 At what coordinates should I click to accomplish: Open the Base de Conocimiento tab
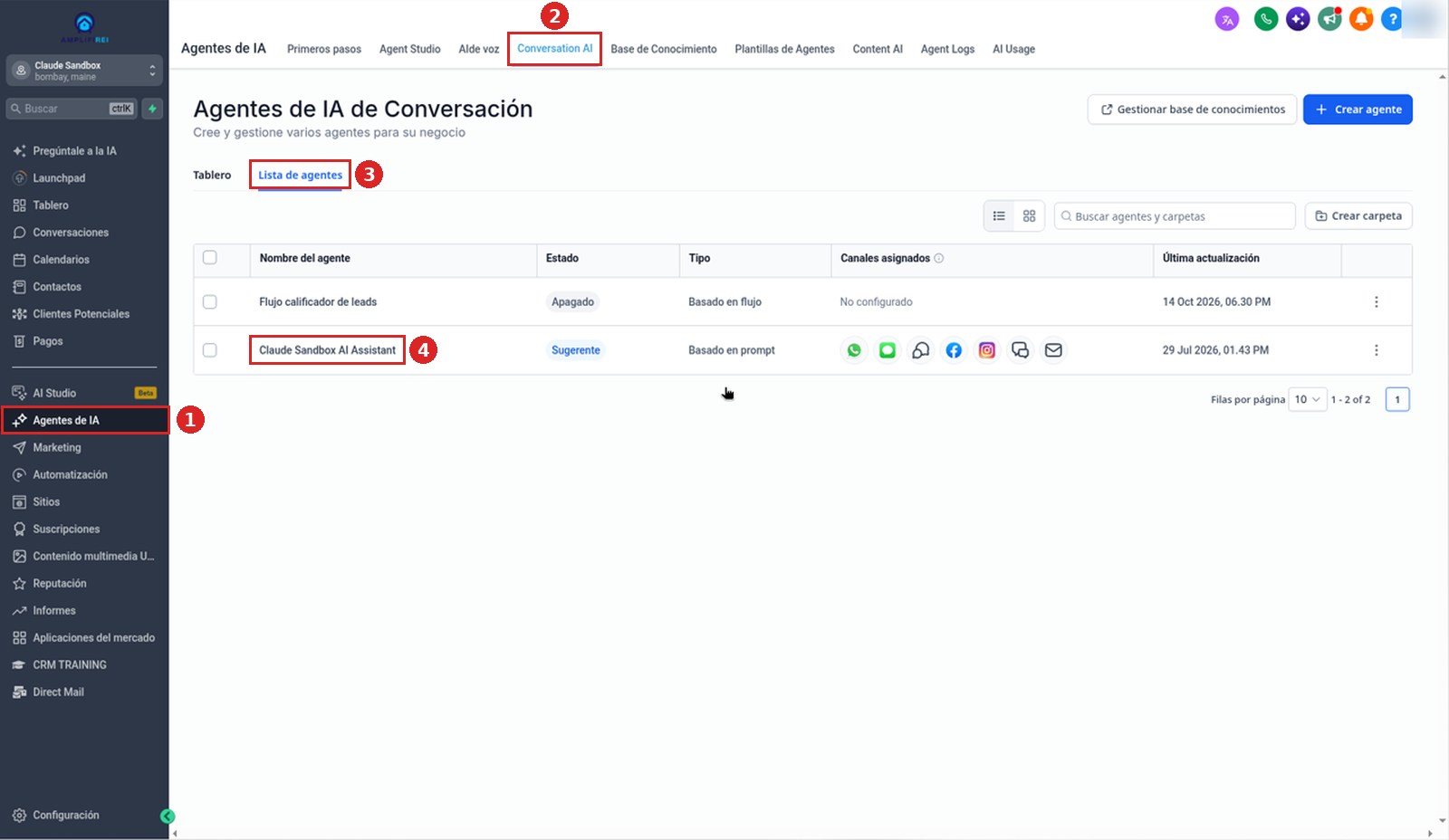tap(664, 49)
